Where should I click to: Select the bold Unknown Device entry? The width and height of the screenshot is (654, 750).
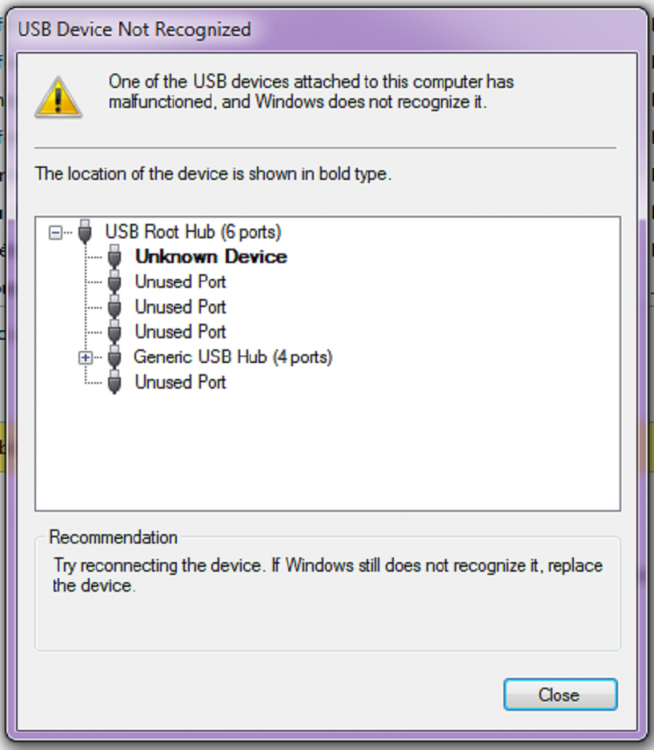click(x=211, y=257)
